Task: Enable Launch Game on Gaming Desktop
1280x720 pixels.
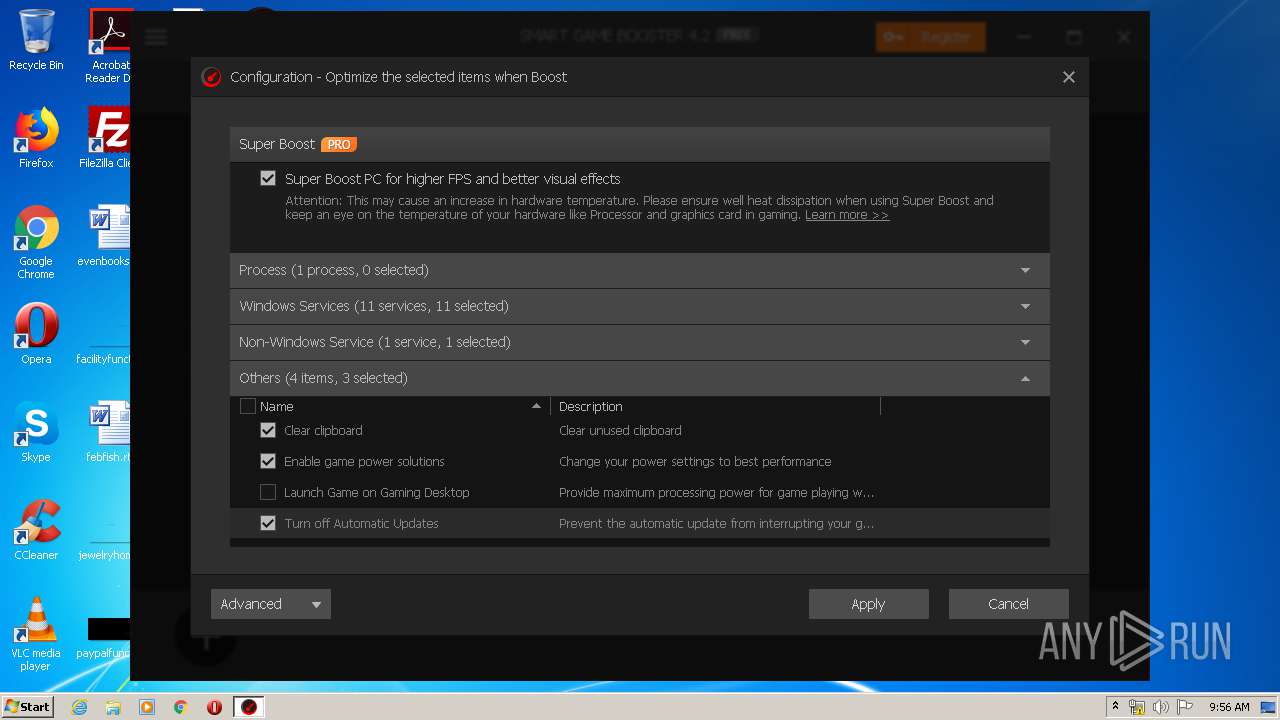Action: tap(268, 493)
